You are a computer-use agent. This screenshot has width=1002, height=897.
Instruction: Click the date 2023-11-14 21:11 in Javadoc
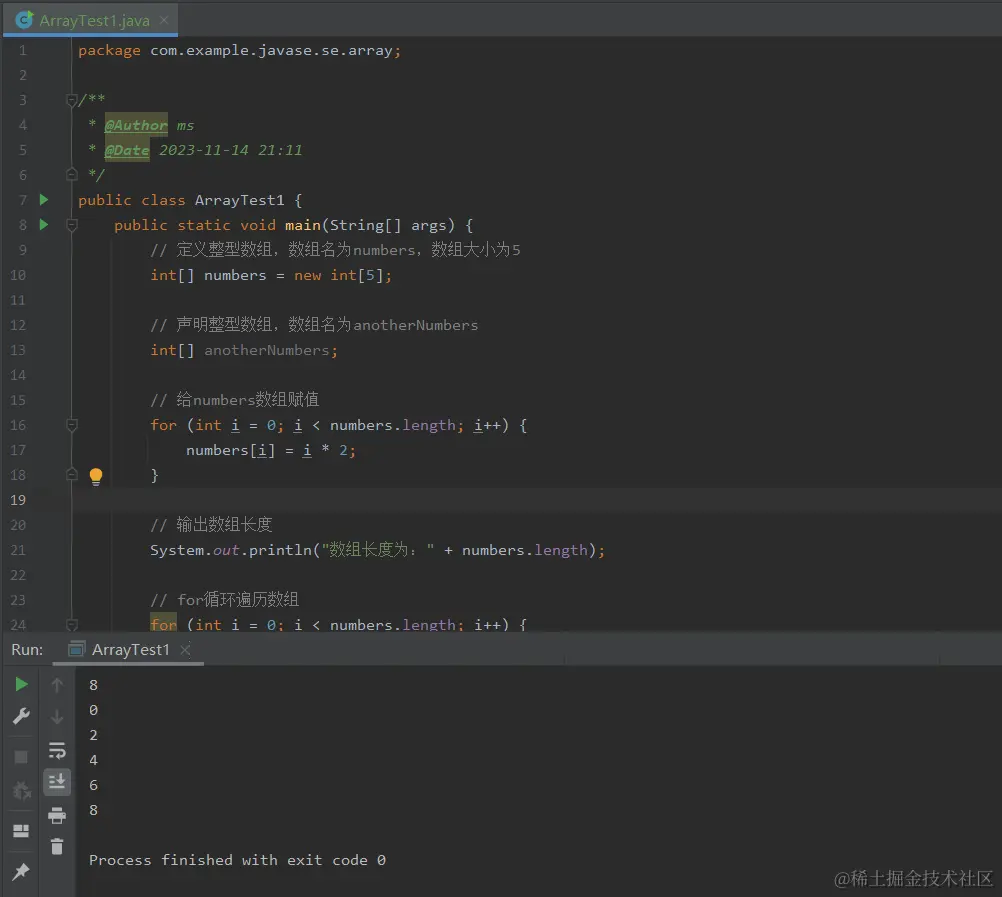pos(231,150)
